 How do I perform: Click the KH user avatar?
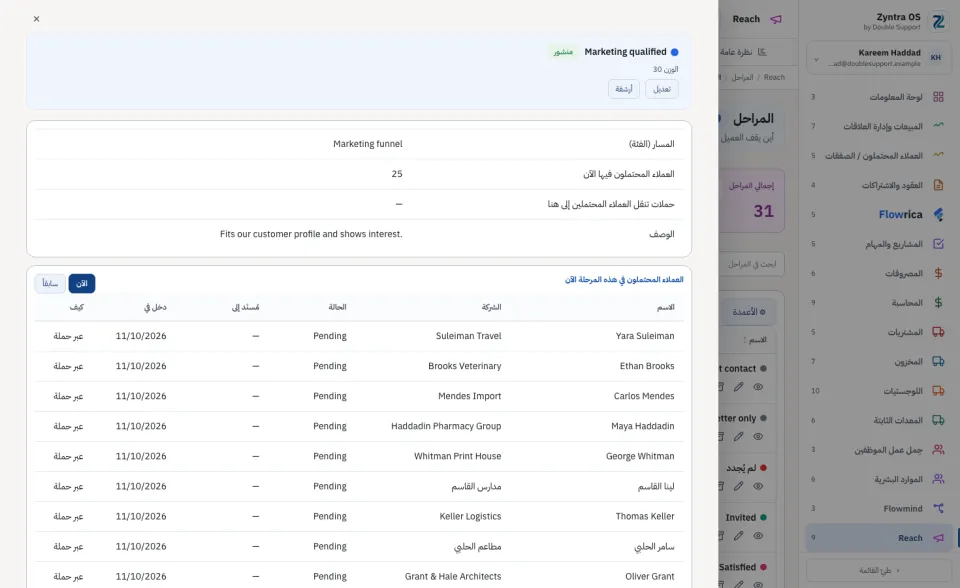tap(936, 58)
